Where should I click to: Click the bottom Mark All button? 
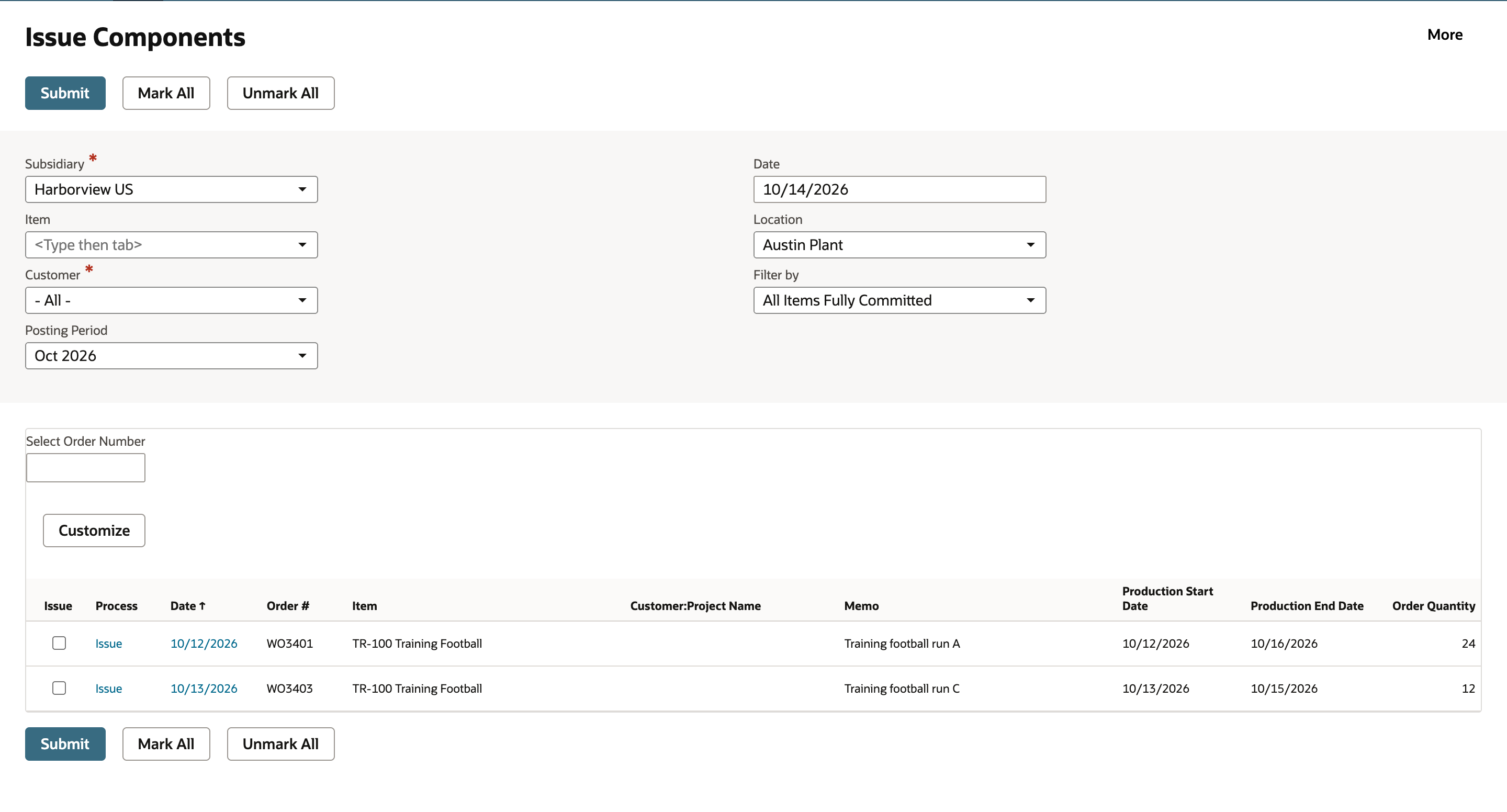[x=166, y=744]
